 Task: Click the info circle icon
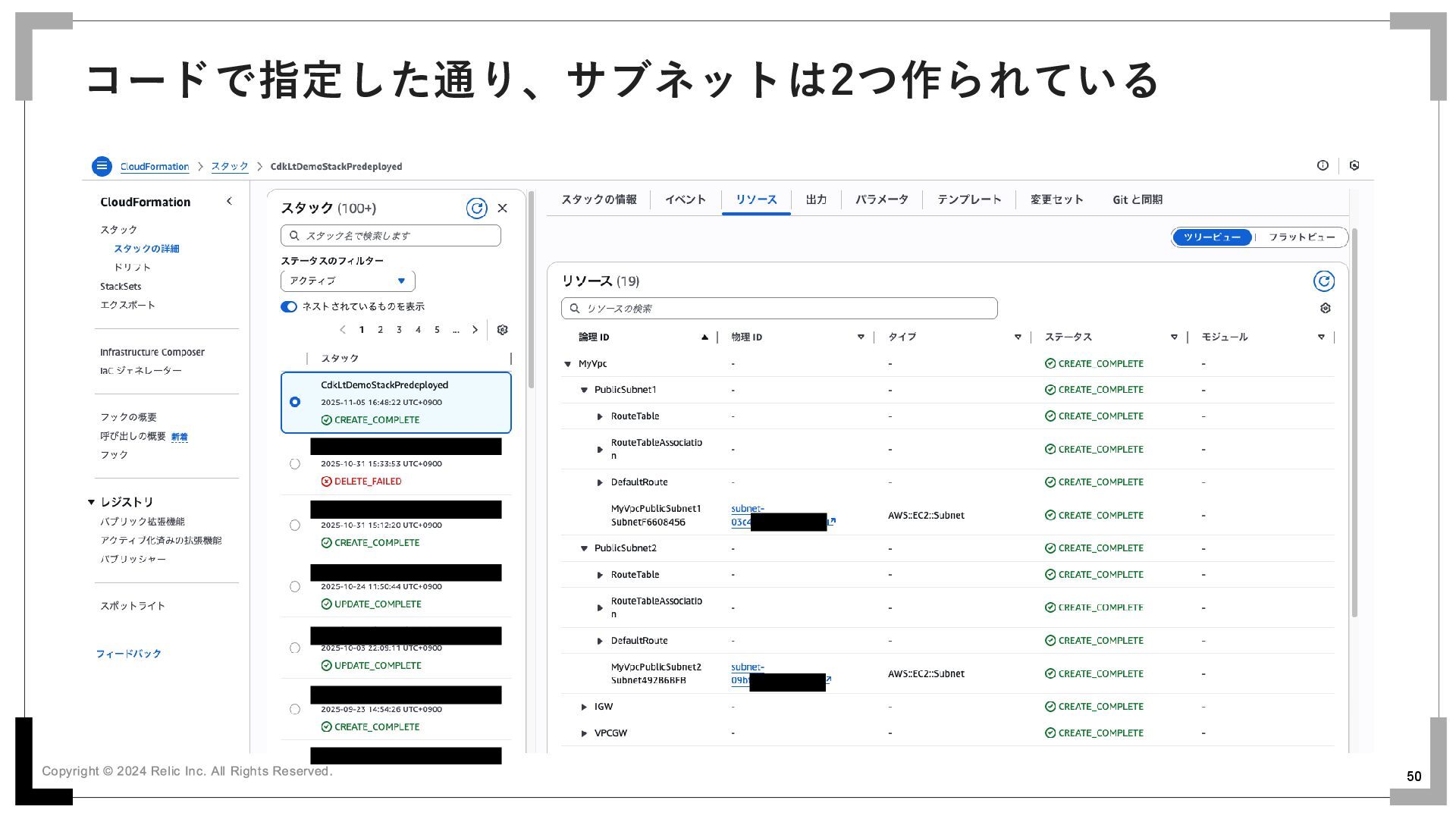1323,165
